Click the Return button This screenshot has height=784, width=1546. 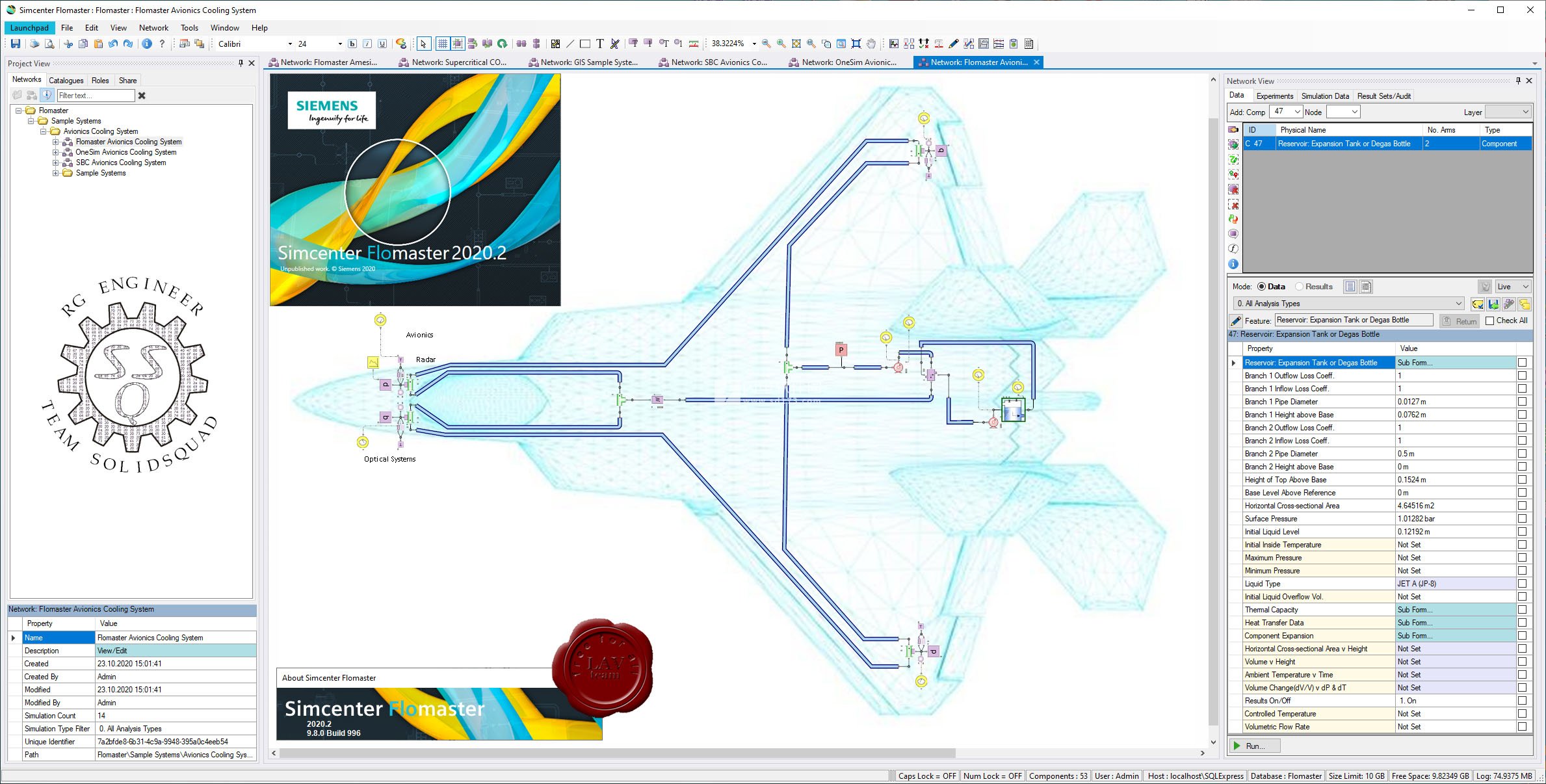click(1460, 321)
